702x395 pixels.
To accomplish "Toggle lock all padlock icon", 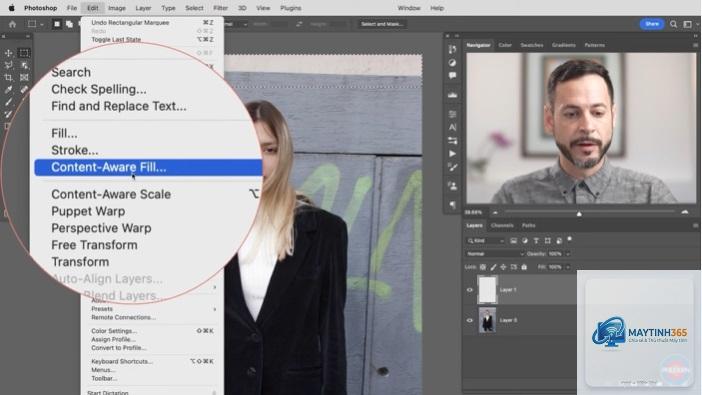I will coord(524,267).
